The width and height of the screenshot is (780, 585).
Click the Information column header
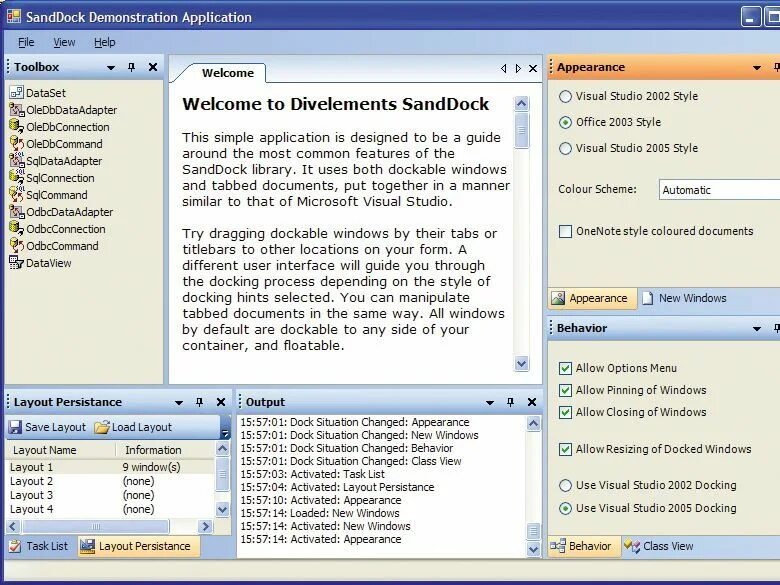(166, 450)
